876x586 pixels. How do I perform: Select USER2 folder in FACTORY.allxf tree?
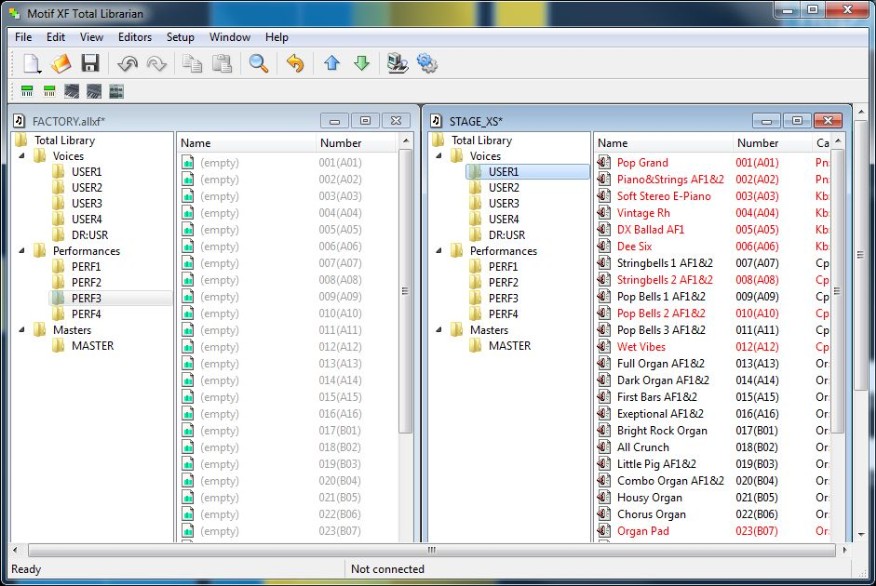point(87,188)
